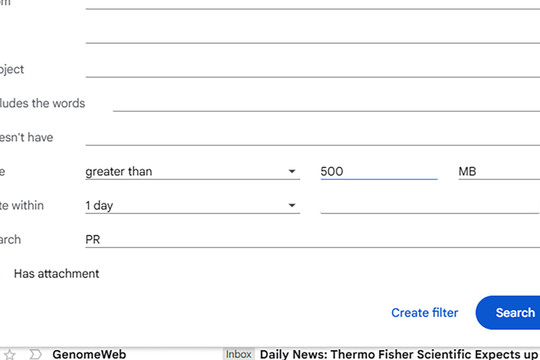Open the size comparison 'greater than' dropdown
The height and width of the screenshot is (360, 540).
click(192, 171)
